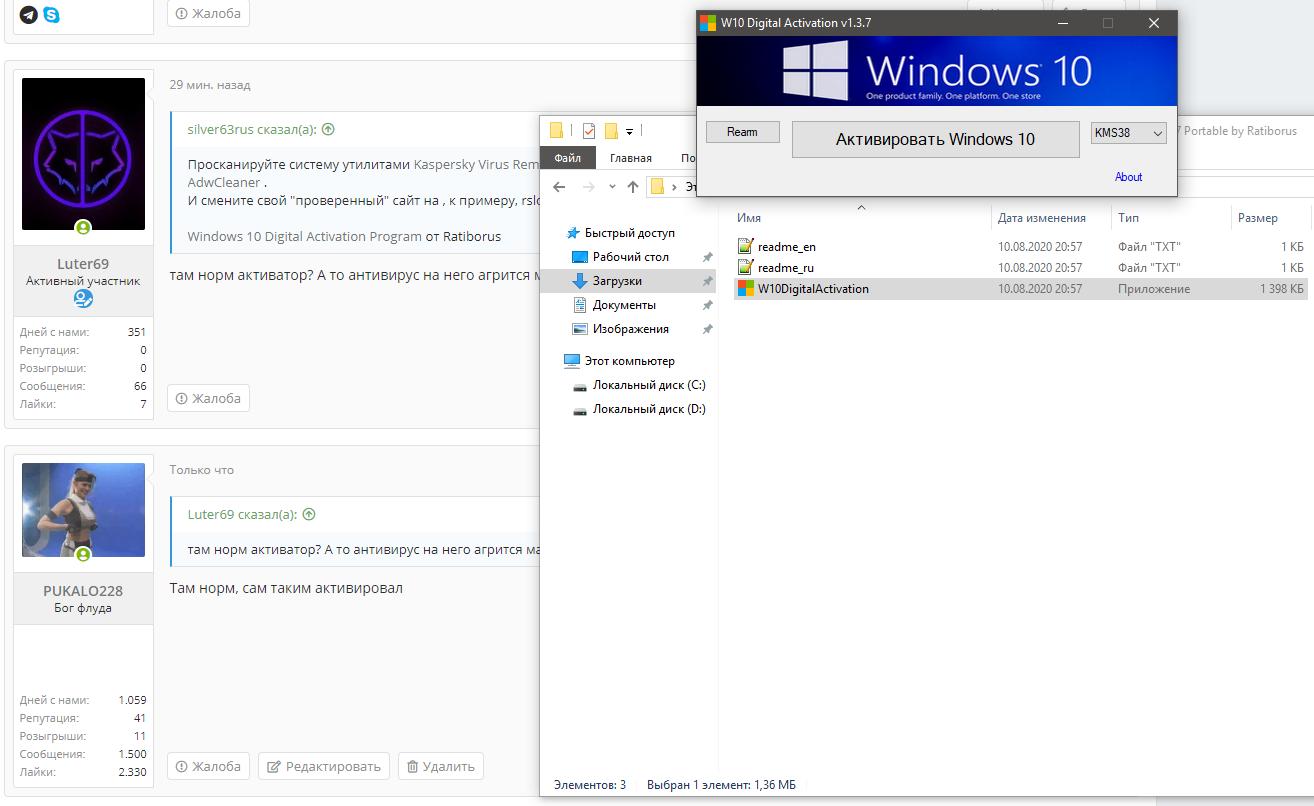
Task: Click the "29 мин. назад" timestamp
Action: coord(210,85)
